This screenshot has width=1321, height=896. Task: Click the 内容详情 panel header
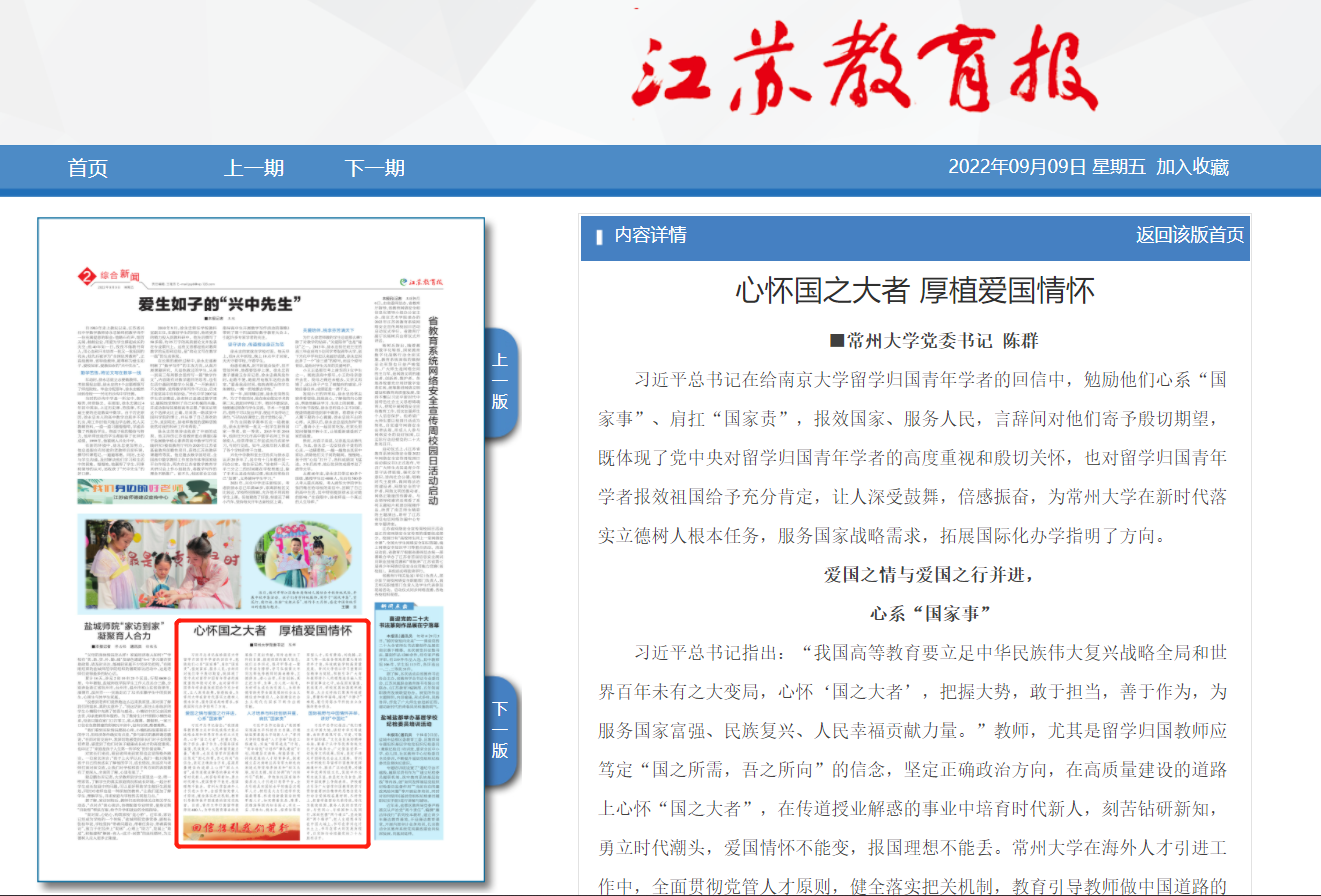click(x=650, y=235)
